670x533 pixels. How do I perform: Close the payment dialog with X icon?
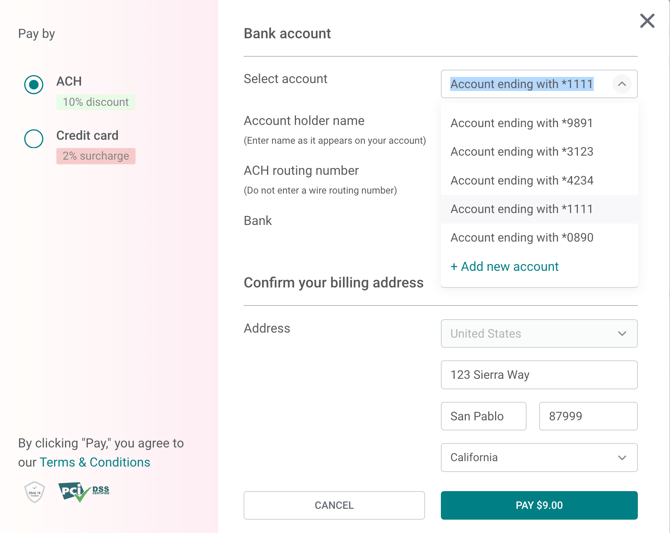(647, 21)
